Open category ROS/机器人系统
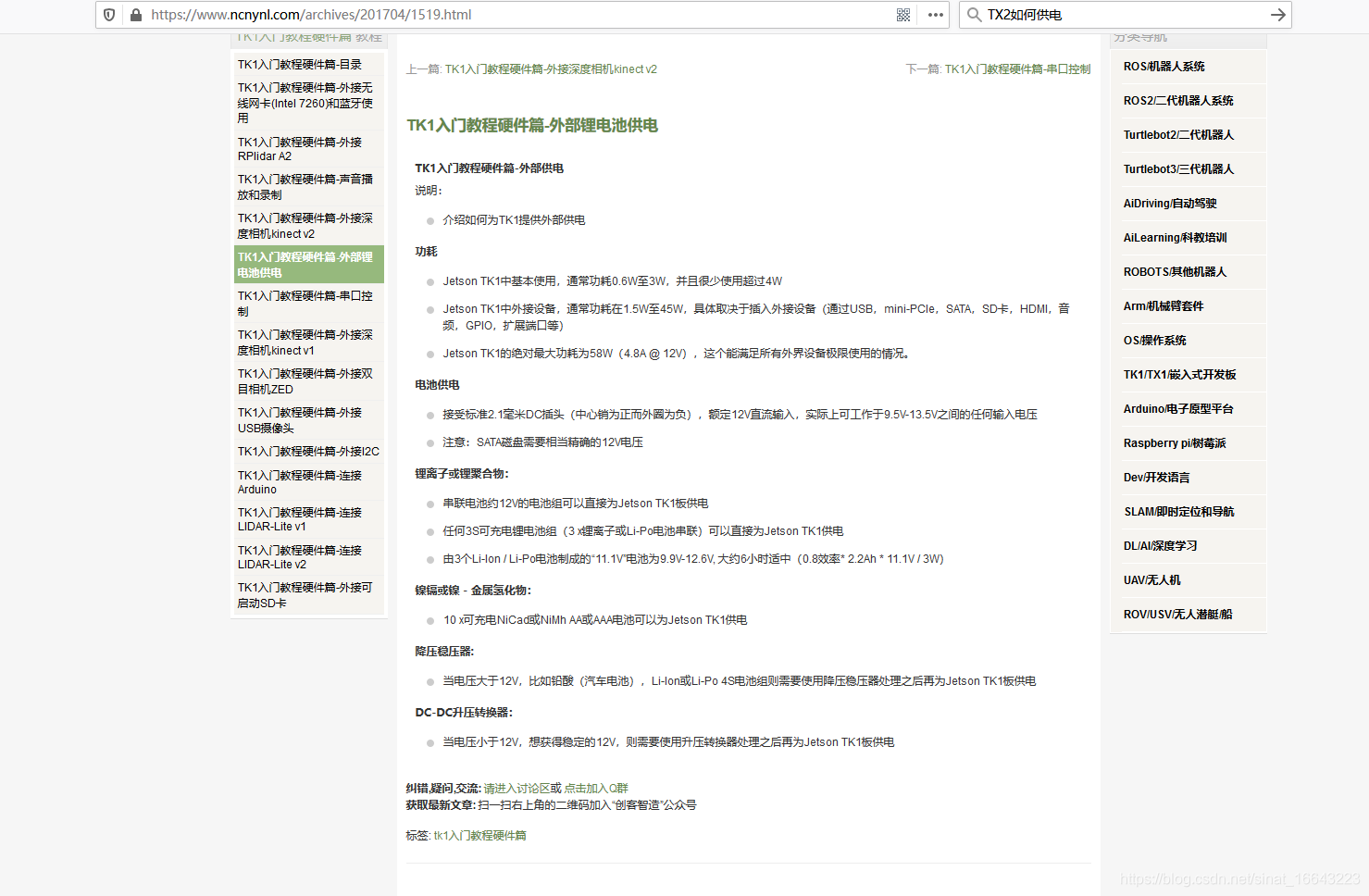 [1164, 67]
